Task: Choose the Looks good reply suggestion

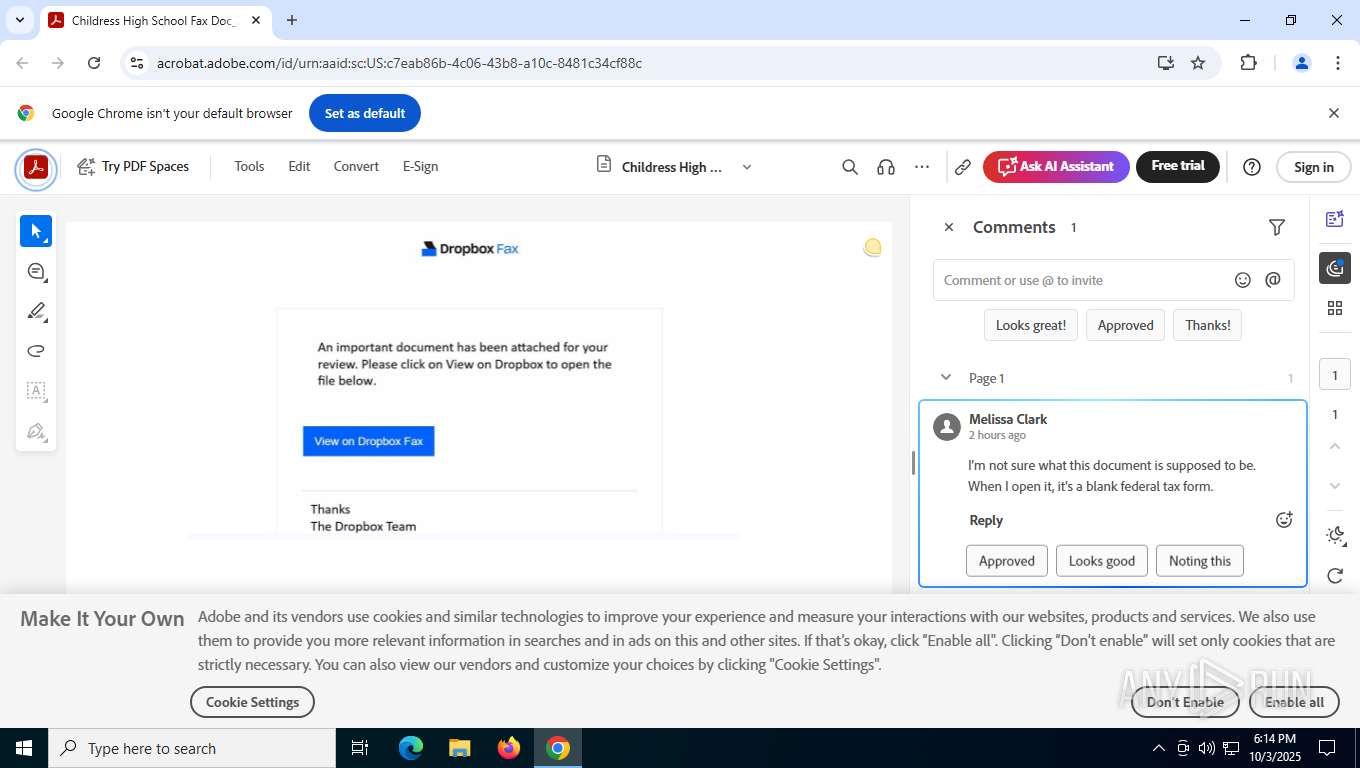Action: coord(1102,561)
